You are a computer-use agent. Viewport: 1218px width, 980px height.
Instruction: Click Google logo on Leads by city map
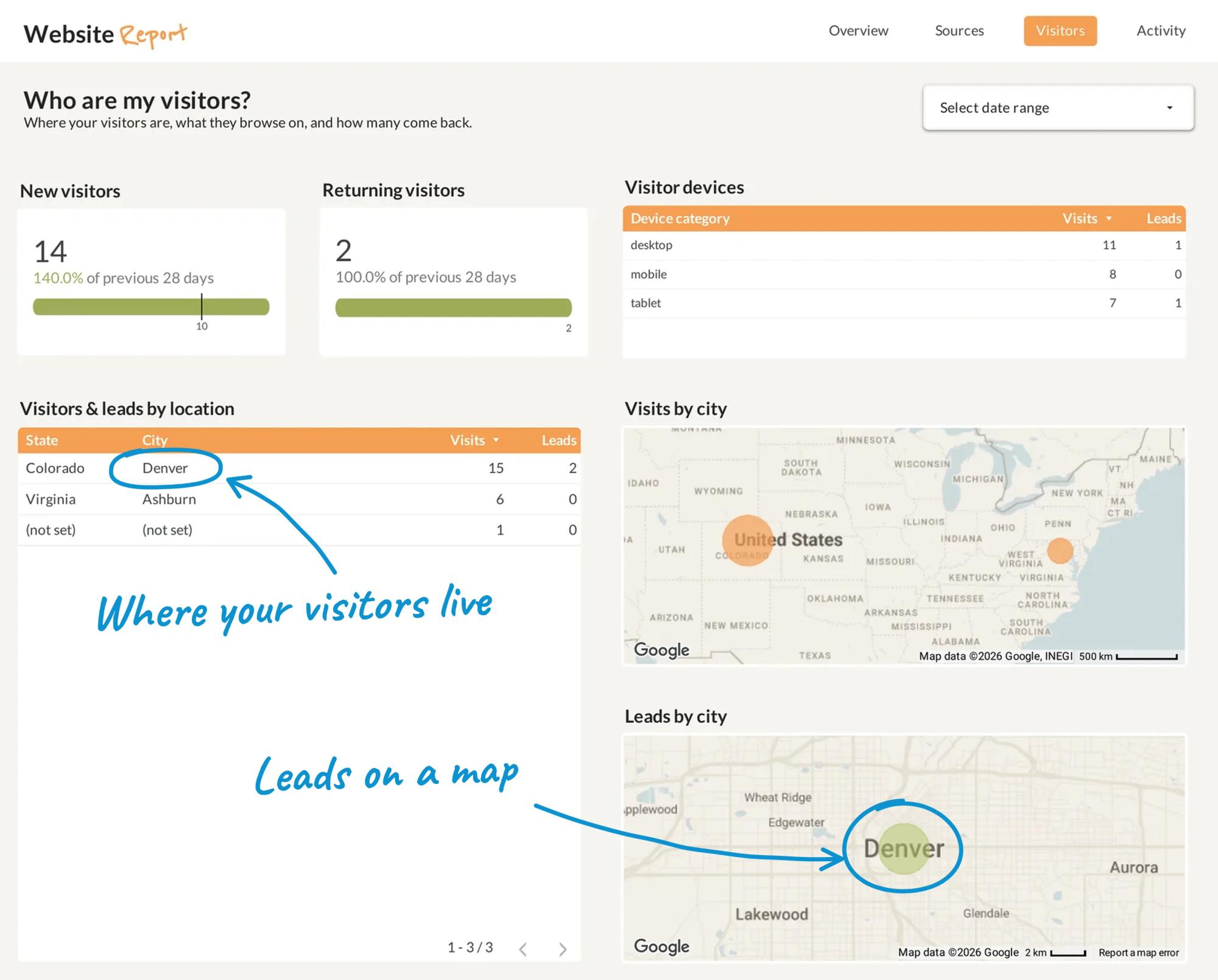coord(661,946)
